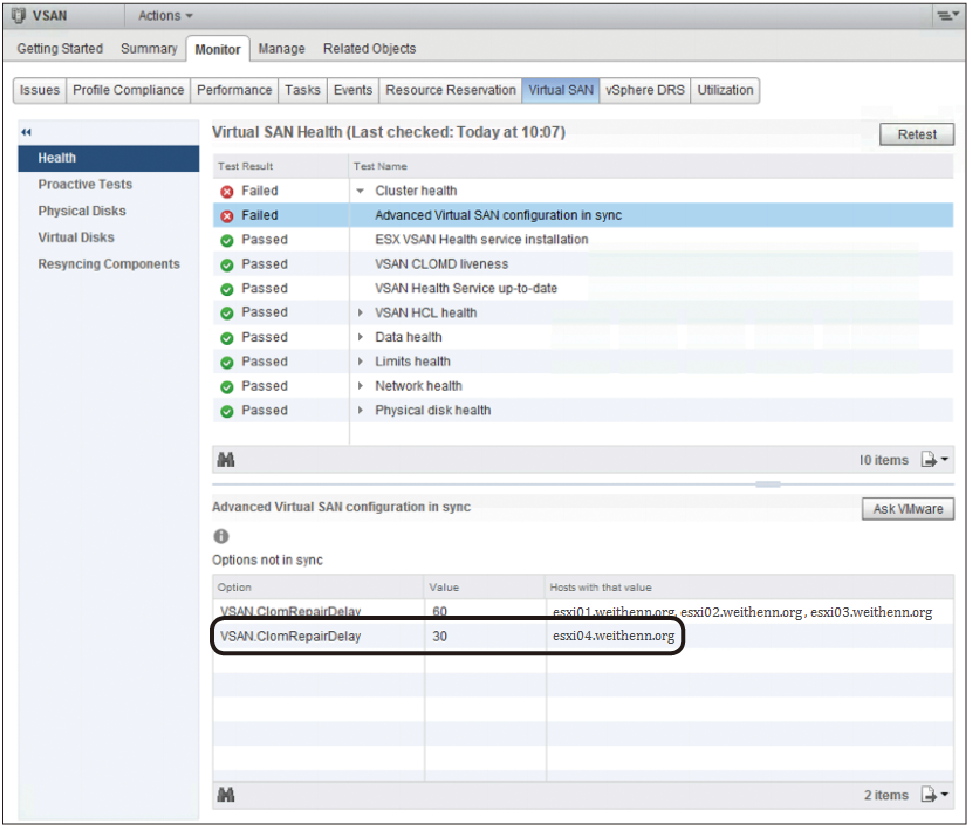Select the Monitor tab
Image resolution: width=971 pixels, height=829 pixels.
[218, 50]
